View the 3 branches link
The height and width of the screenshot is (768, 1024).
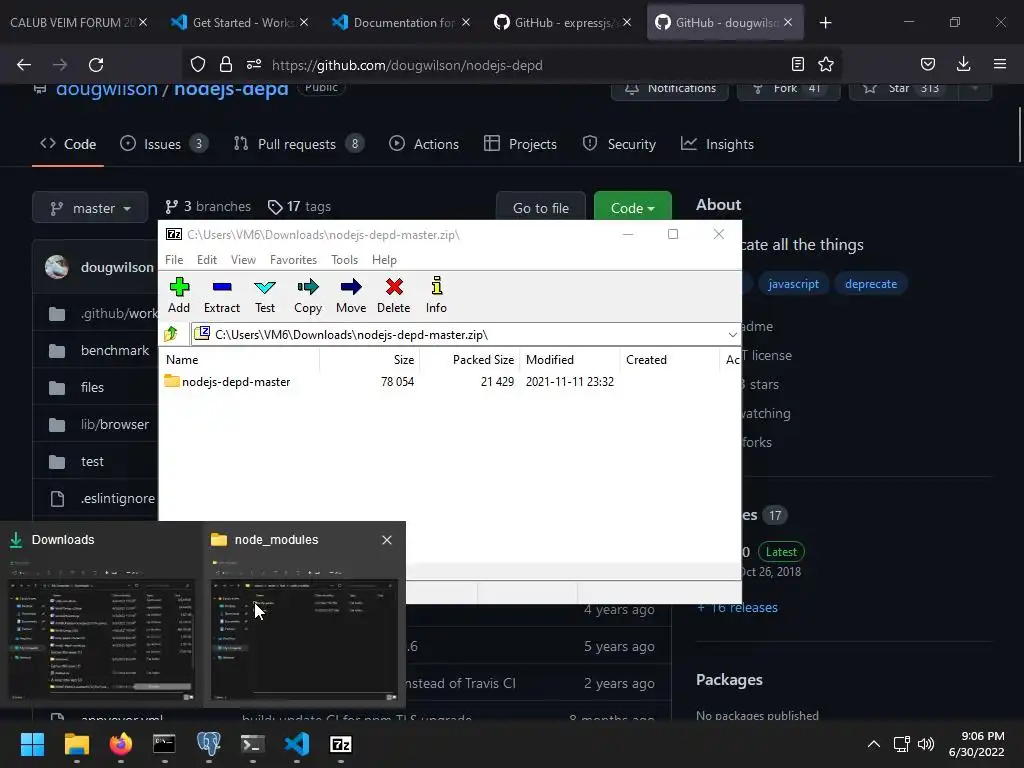208,206
